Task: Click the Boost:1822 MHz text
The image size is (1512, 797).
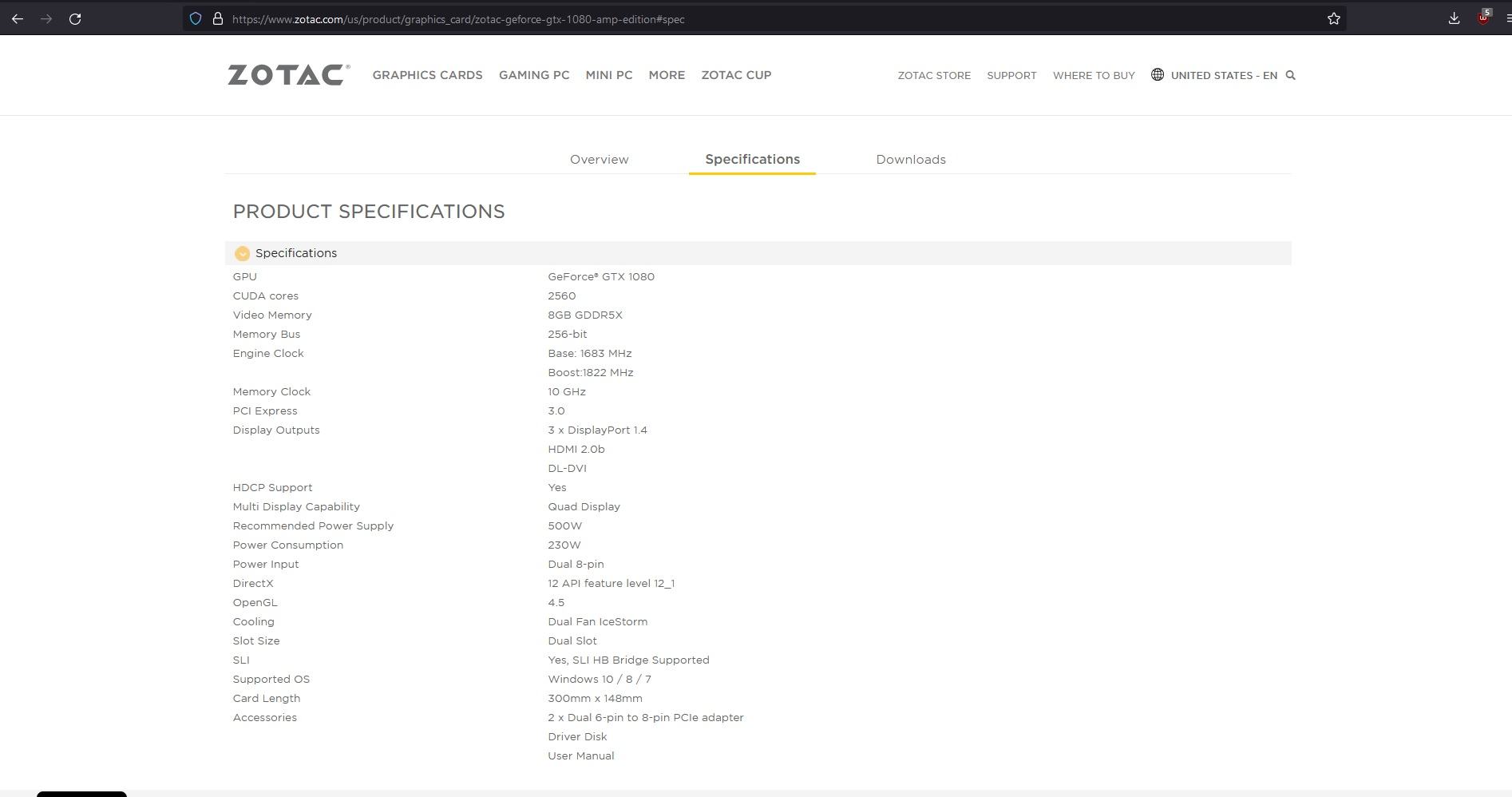Action: click(591, 372)
